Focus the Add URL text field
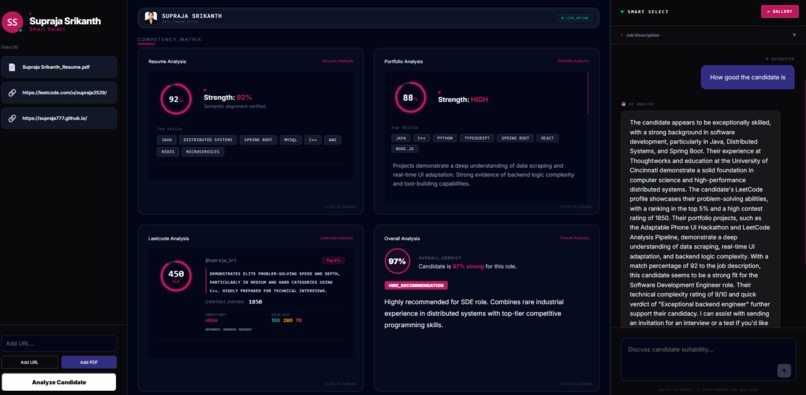Image resolution: width=806 pixels, height=395 pixels. pos(59,343)
